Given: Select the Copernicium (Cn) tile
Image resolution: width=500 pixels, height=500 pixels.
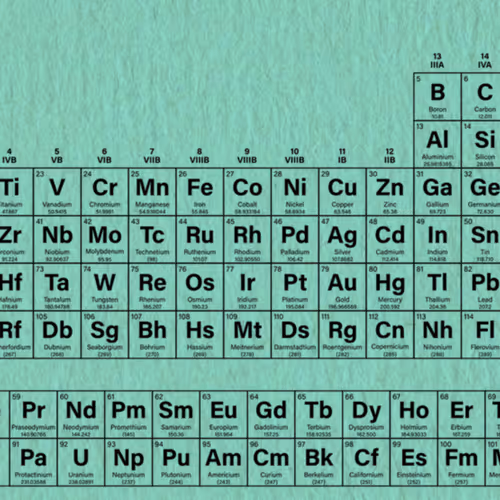Looking at the screenshot, I should [390, 335].
